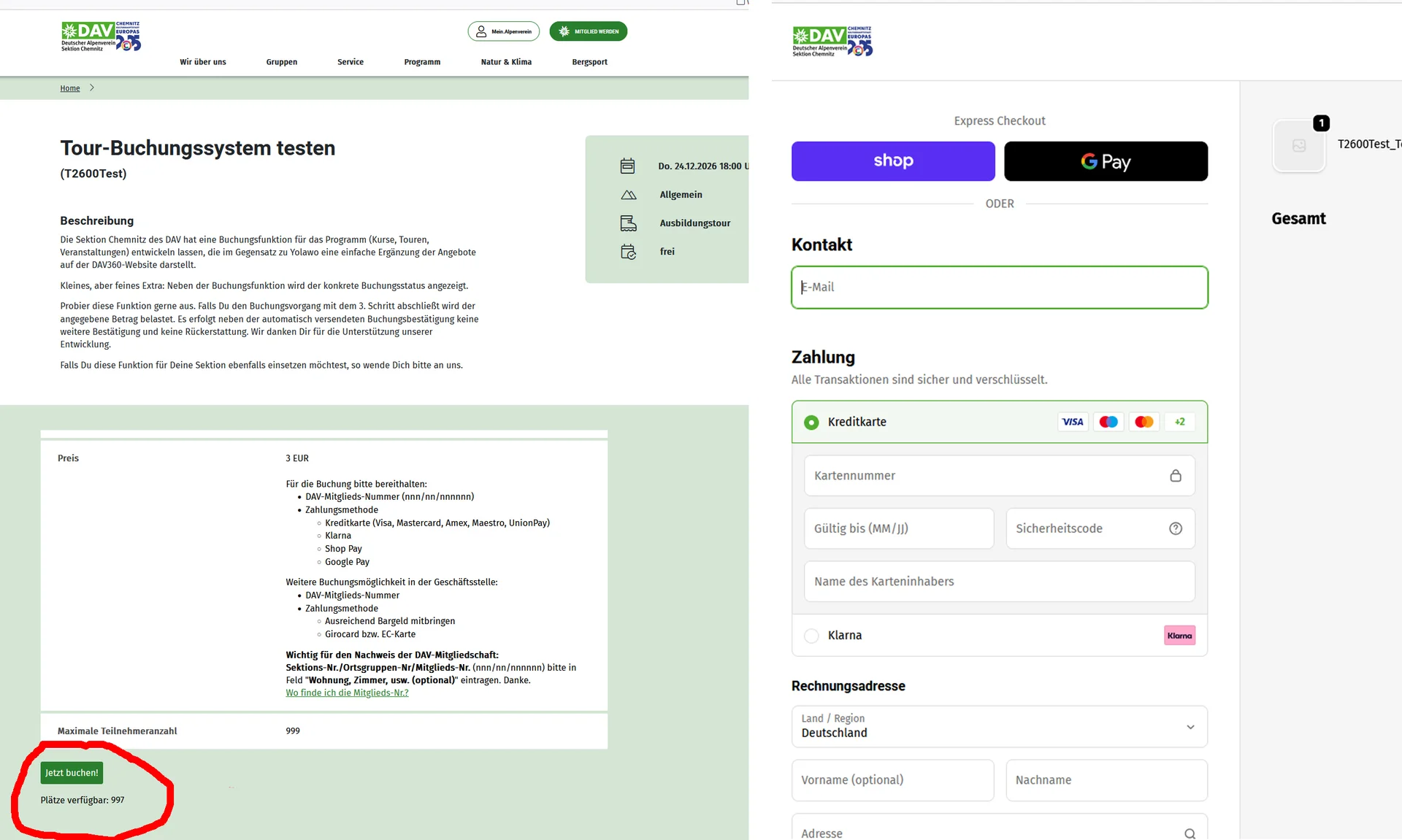The width and height of the screenshot is (1402, 840).
Task: Select the Kreditkarte payment radio button
Action: (x=811, y=423)
